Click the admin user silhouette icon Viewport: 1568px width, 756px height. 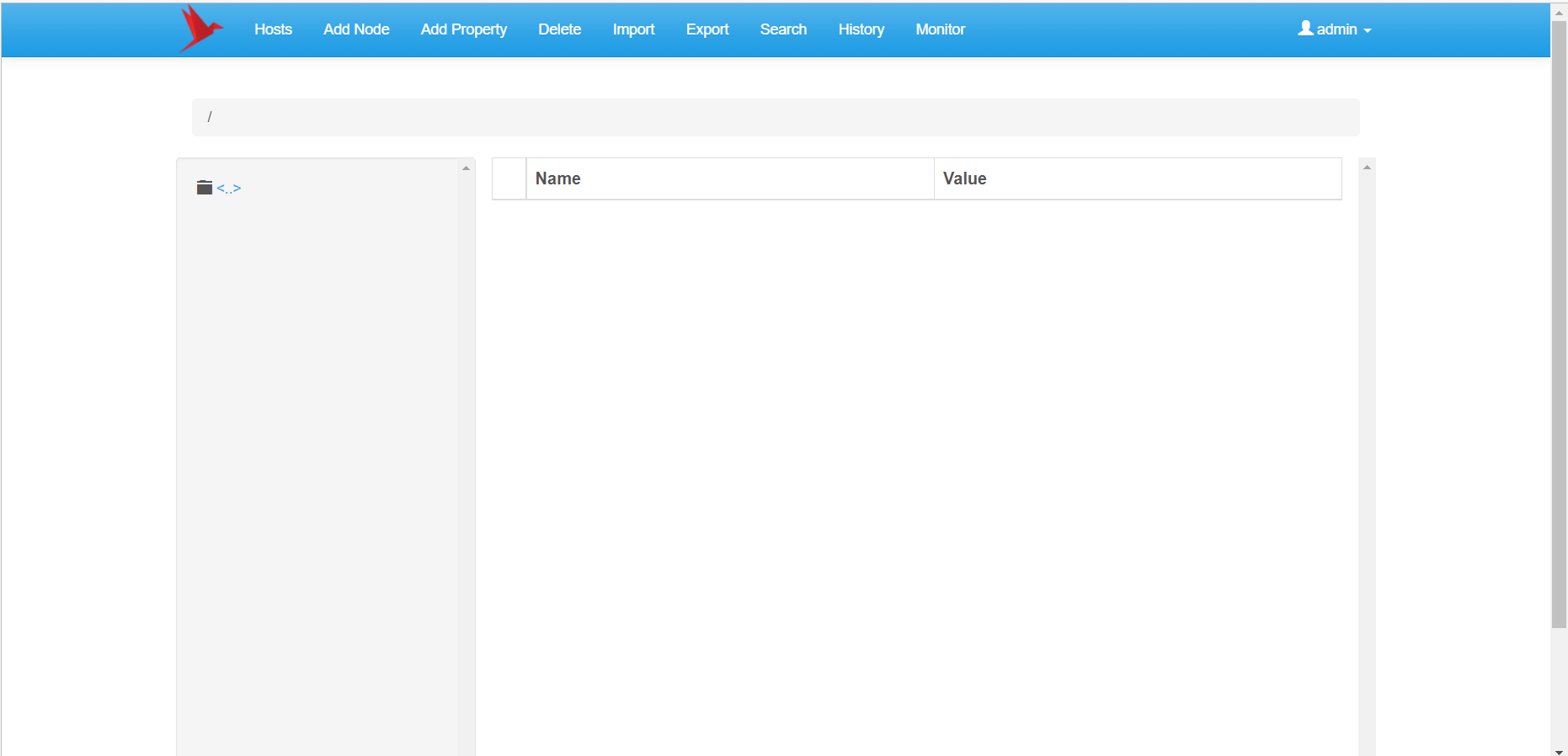click(x=1306, y=28)
